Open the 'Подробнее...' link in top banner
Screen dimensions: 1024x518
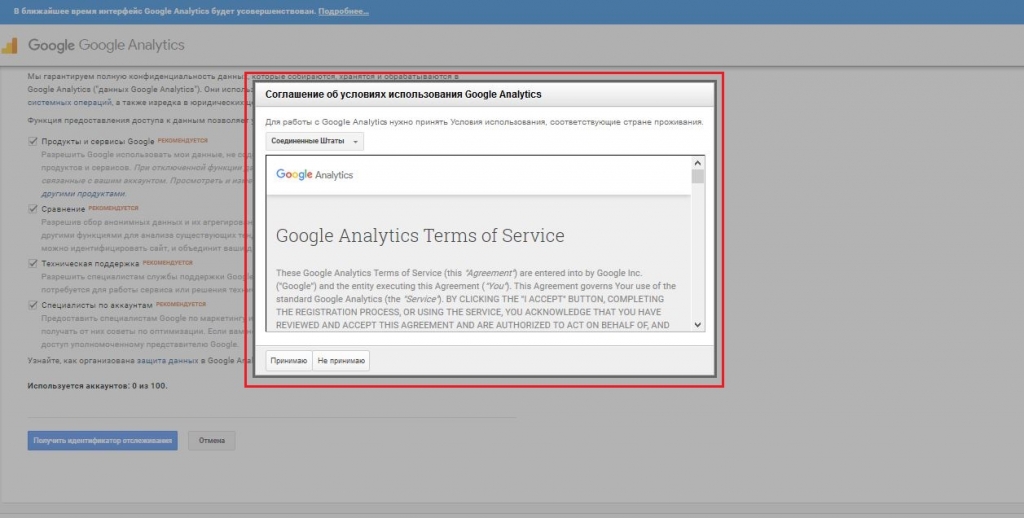tap(344, 12)
